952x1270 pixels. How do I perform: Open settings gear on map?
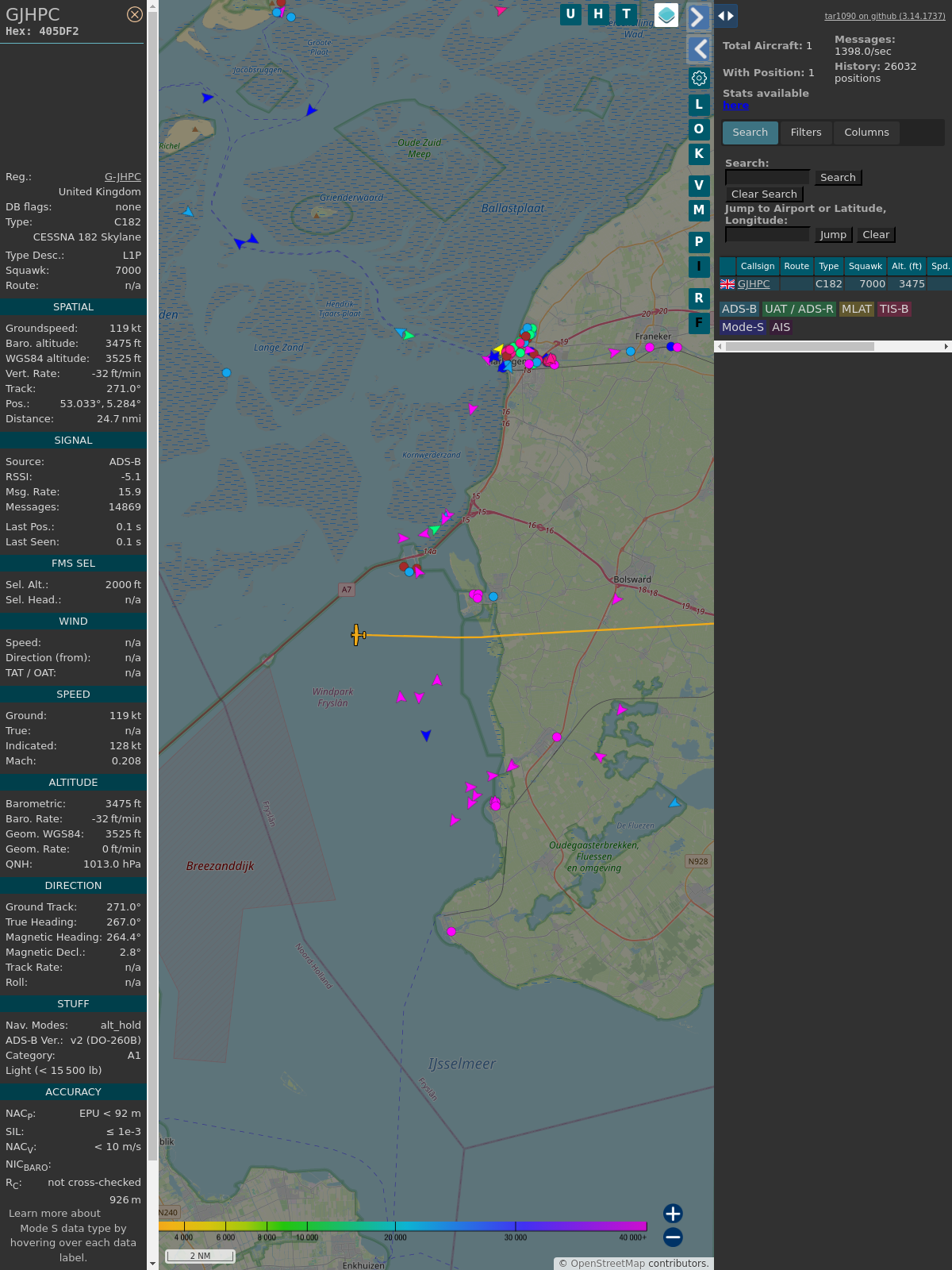(699, 78)
